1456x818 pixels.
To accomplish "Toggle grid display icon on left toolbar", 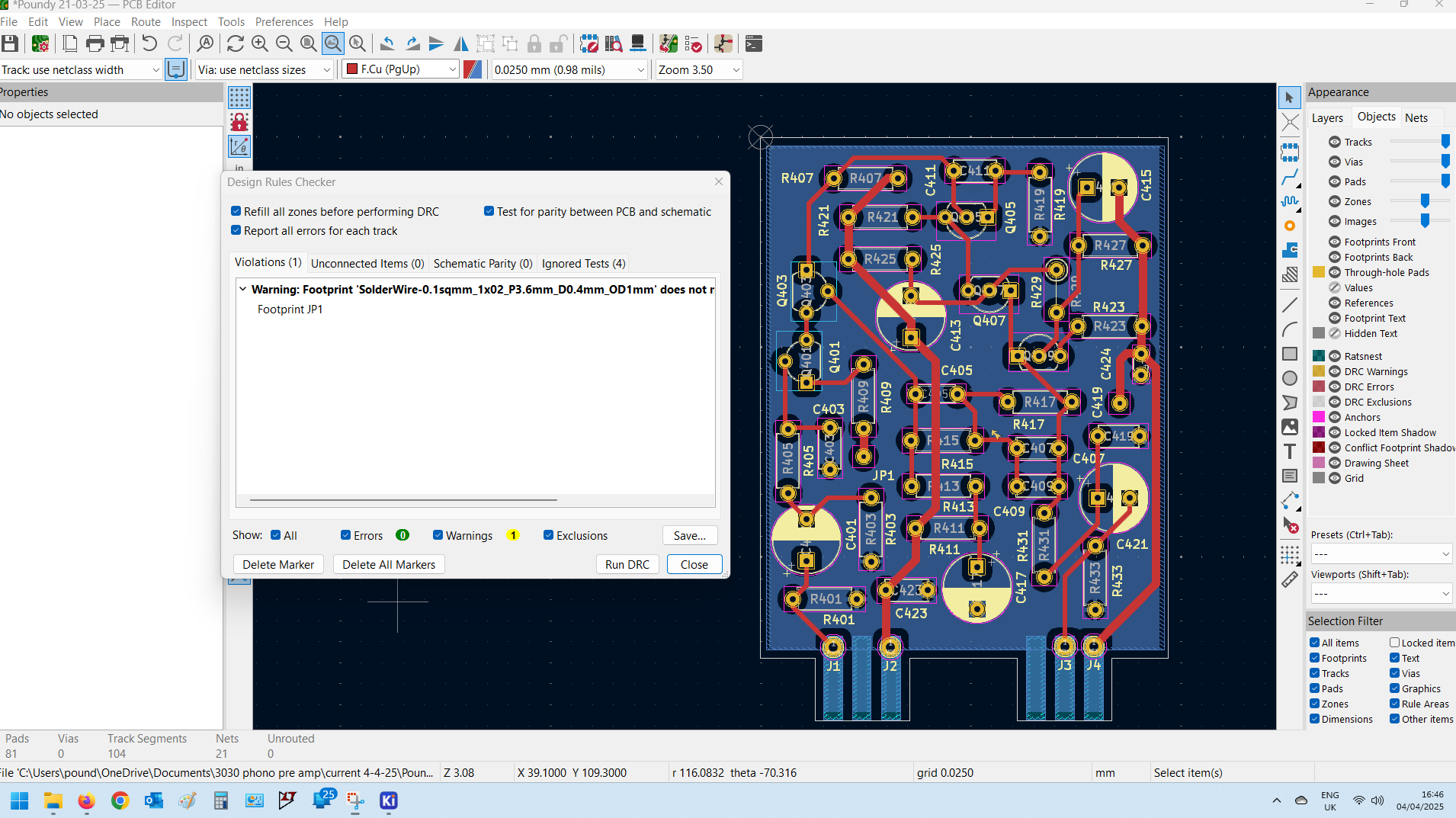I will point(239,98).
